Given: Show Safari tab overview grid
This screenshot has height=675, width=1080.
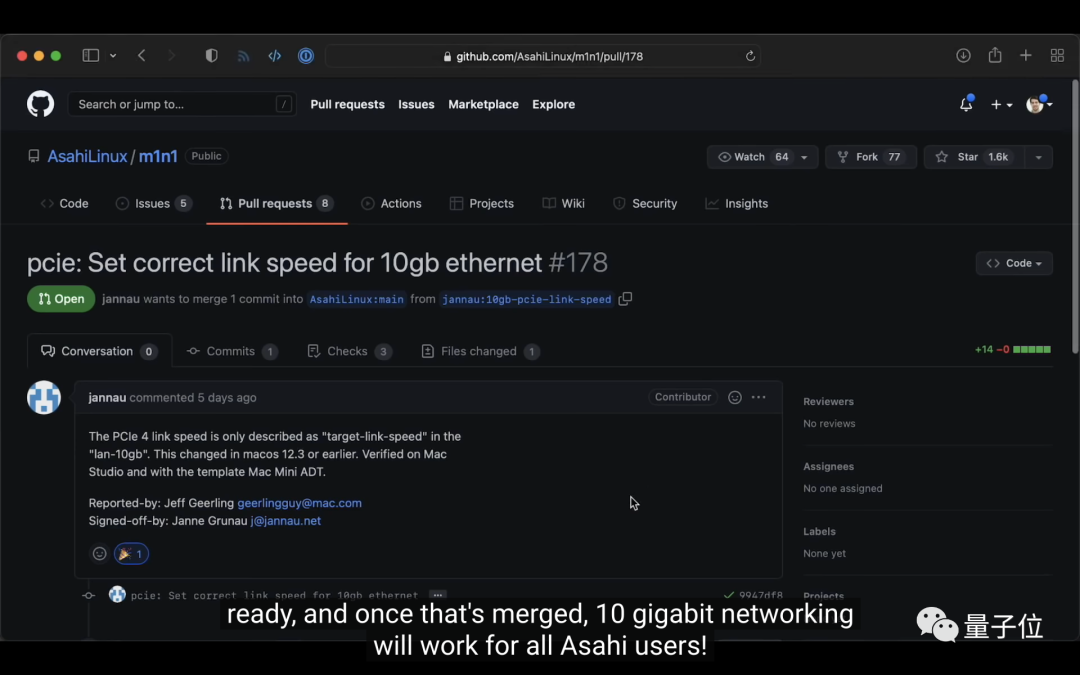Looking at the screenshot, I should [1057, 56].
